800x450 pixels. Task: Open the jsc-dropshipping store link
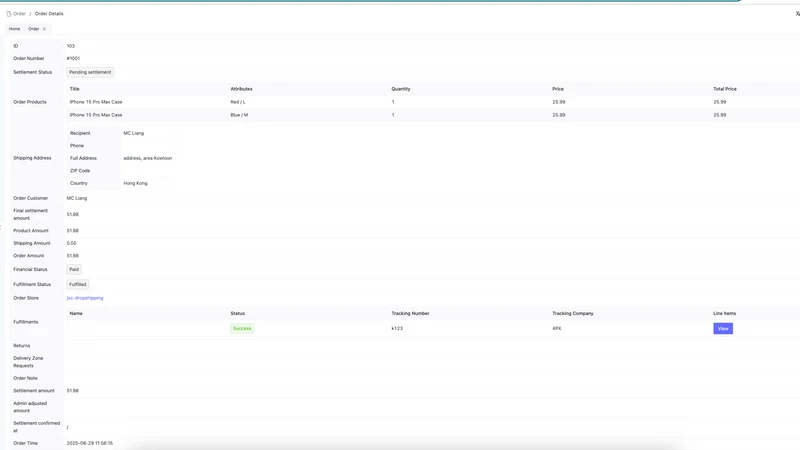(x=85, y=298)
